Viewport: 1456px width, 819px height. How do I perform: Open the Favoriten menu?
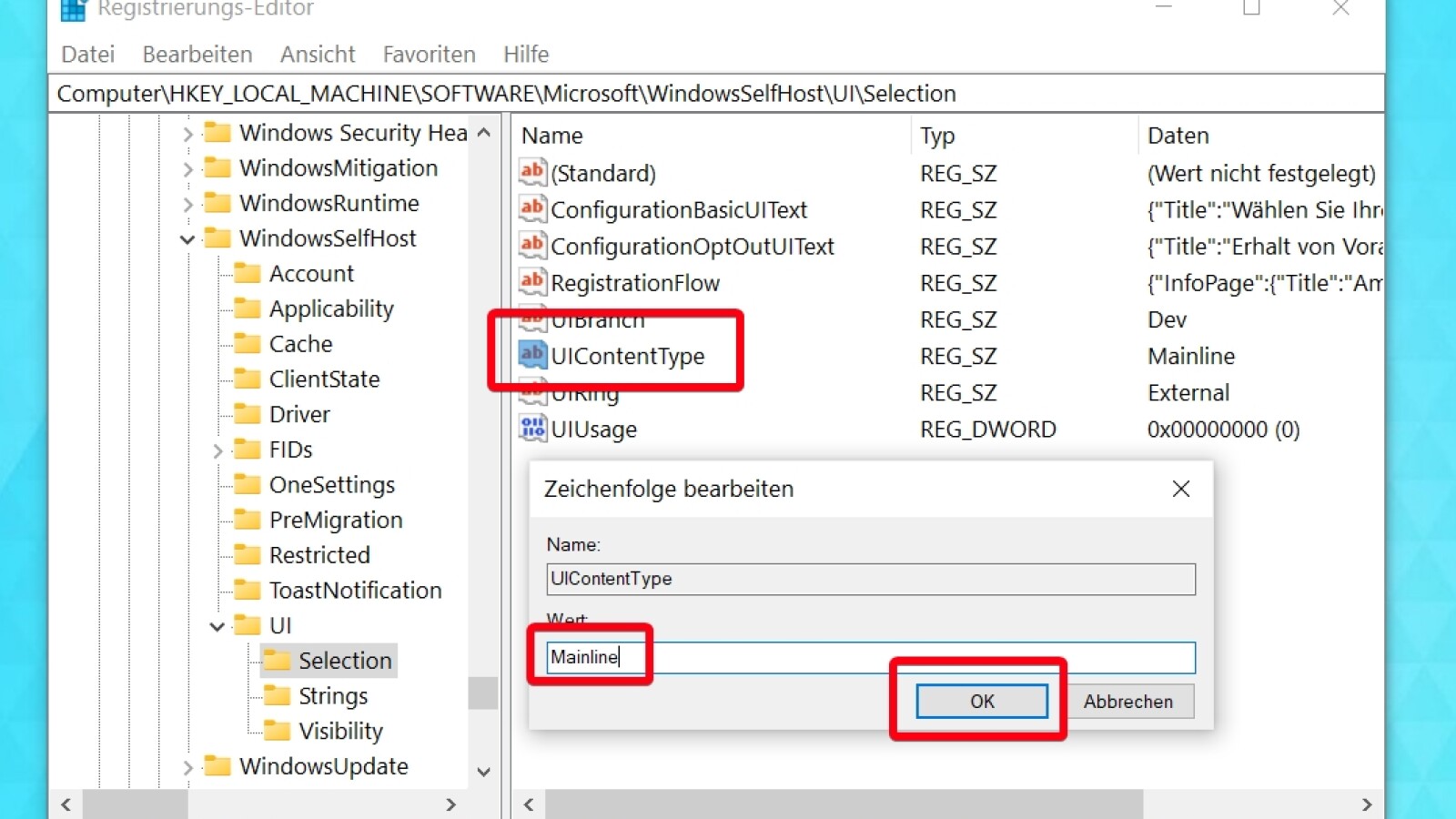pos(430,55)
